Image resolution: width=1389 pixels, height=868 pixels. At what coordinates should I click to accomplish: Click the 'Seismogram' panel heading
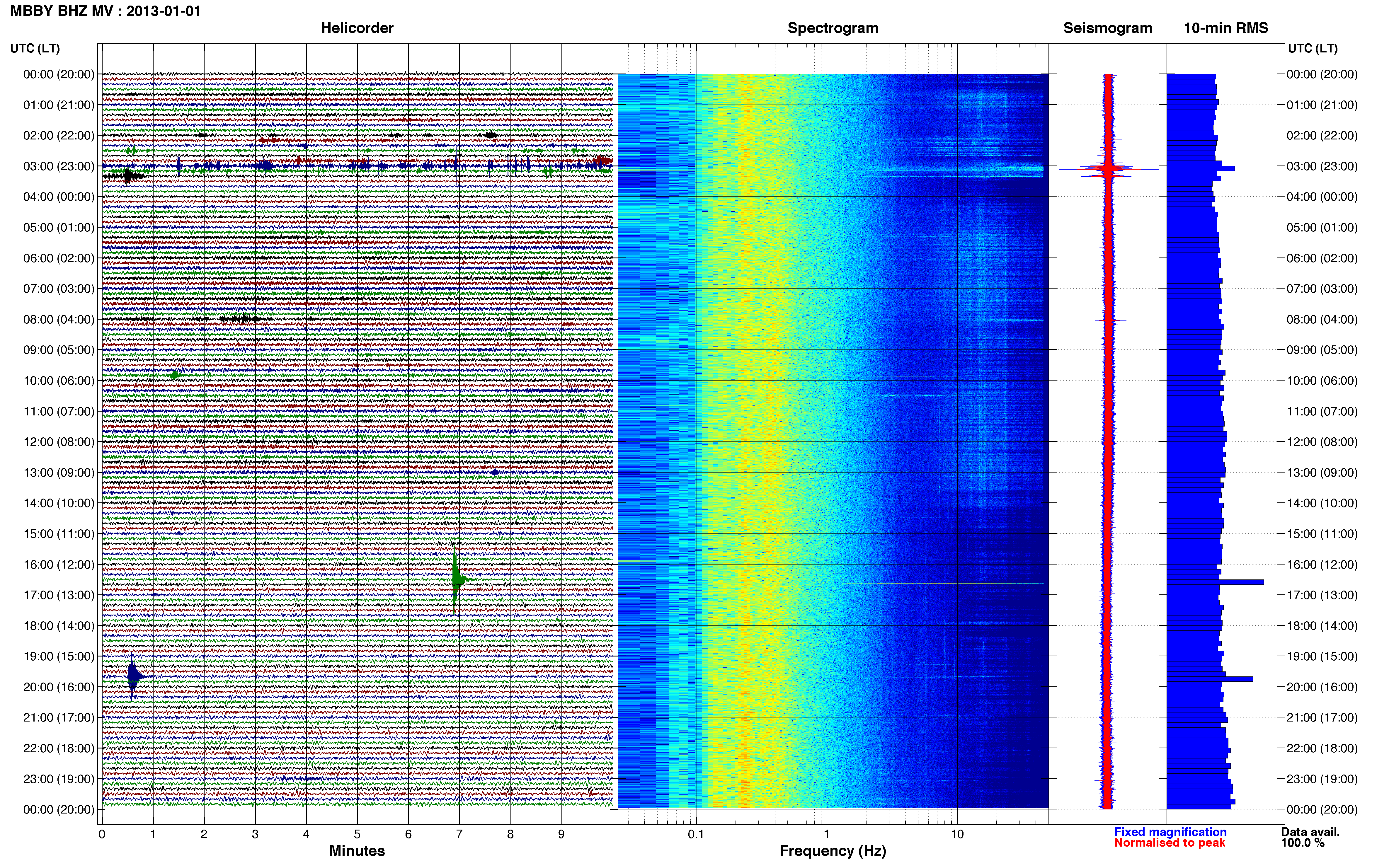(1108, 28)
